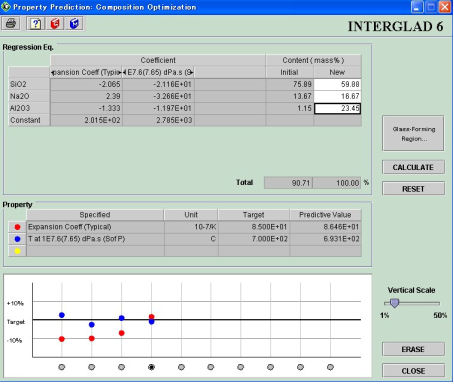This screenshot has width=454, height=384.
Task: Click the E7.6(7.65) dPa.s column header
Action: coord(158,72)
